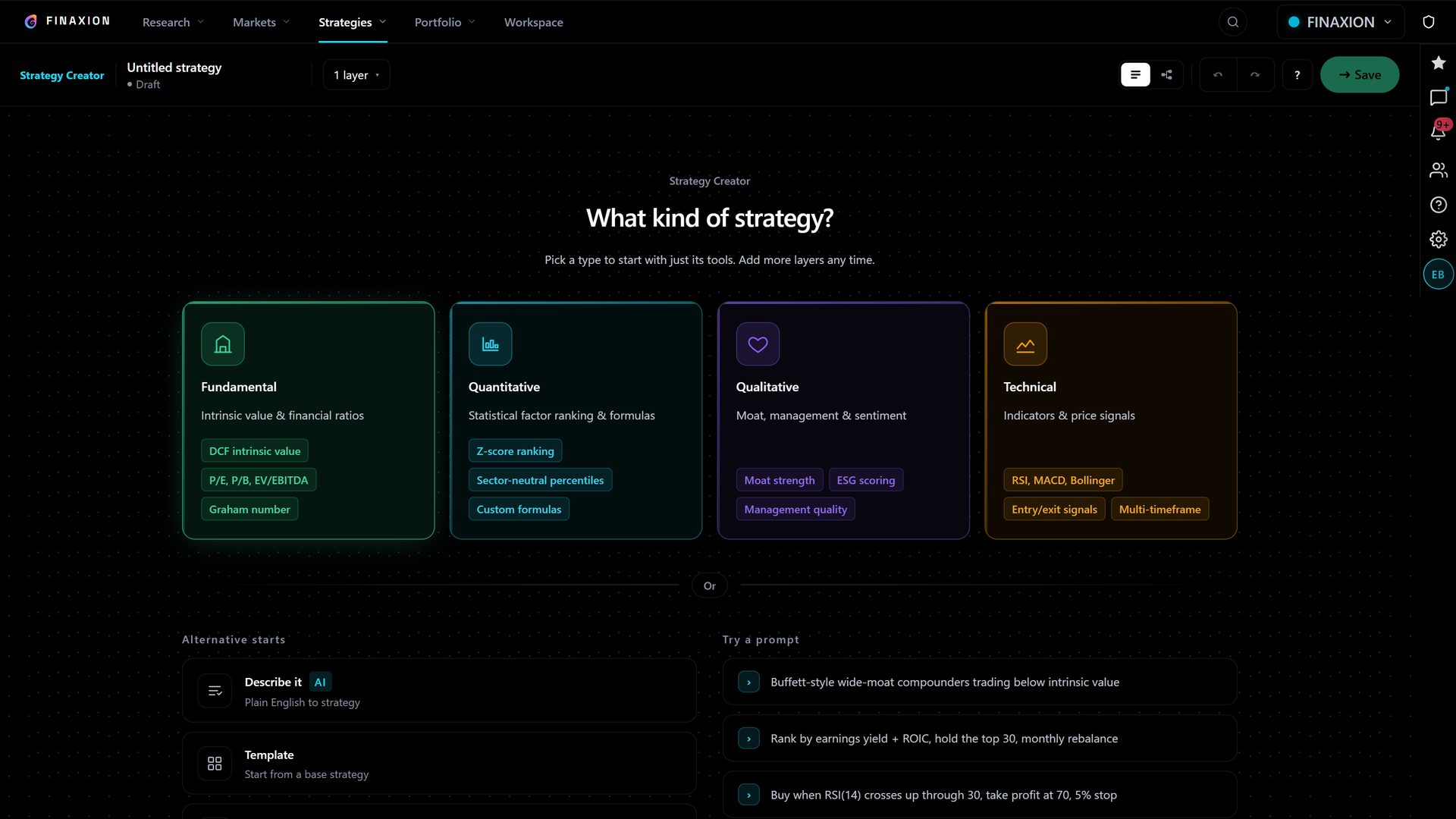Image resolution: width=1456 pixels, height=819 pixels.
Task: Use the RSI(14) crosses prompt
Action: pyautogui.click(x=980, y=795)
